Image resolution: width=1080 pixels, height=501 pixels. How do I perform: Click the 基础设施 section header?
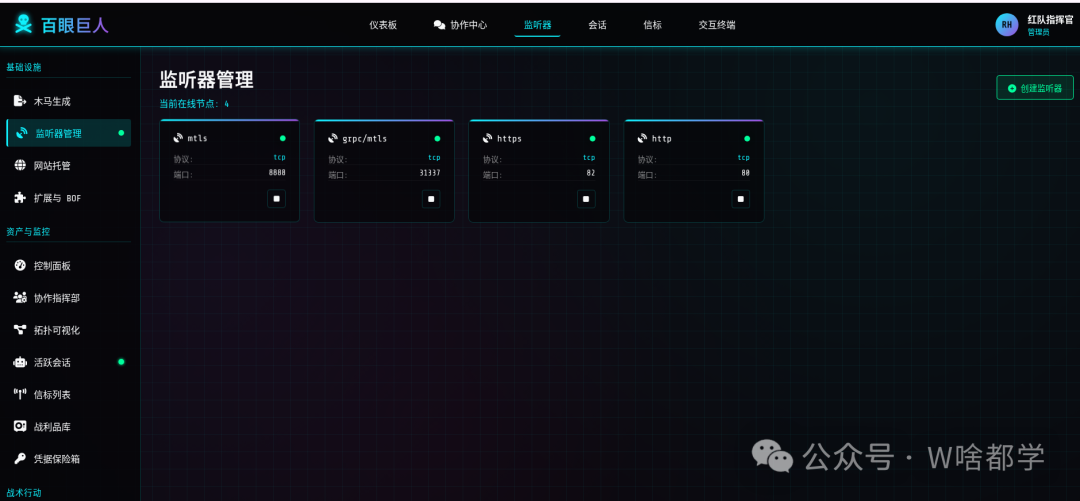(x=24, y=67)
